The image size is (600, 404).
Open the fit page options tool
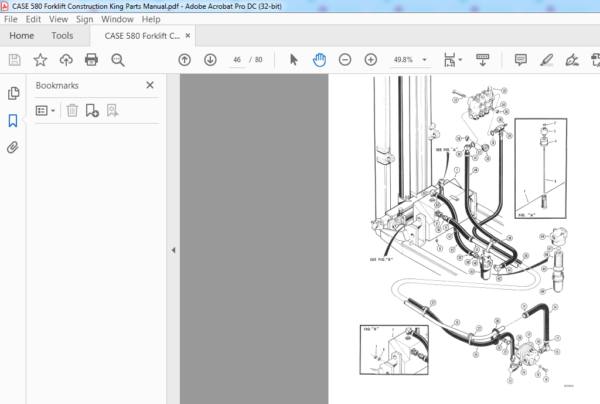pyautogui.click(x=452, y=60)
